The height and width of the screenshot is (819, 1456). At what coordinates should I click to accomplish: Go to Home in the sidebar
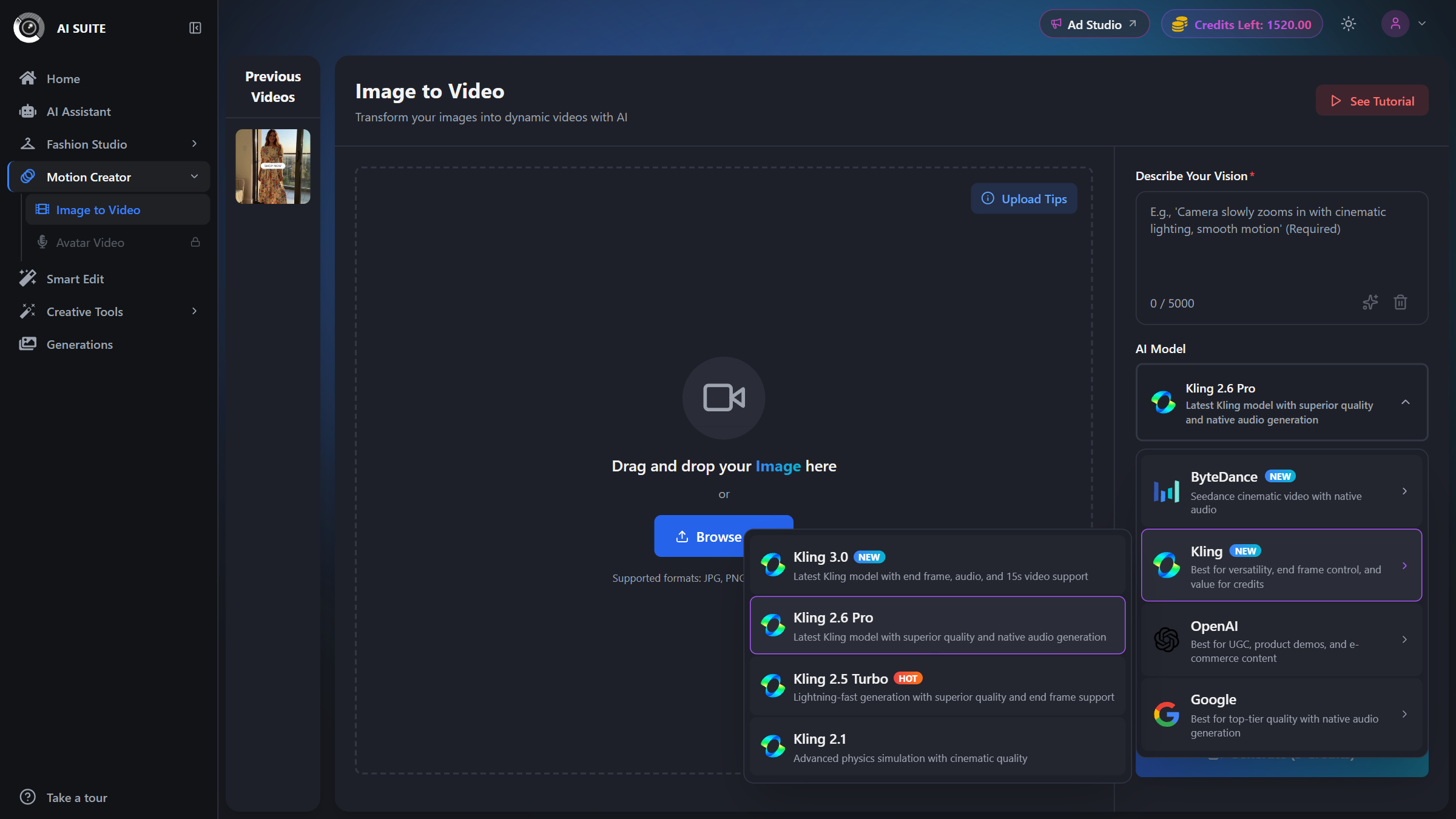click(x=109, y=78)
